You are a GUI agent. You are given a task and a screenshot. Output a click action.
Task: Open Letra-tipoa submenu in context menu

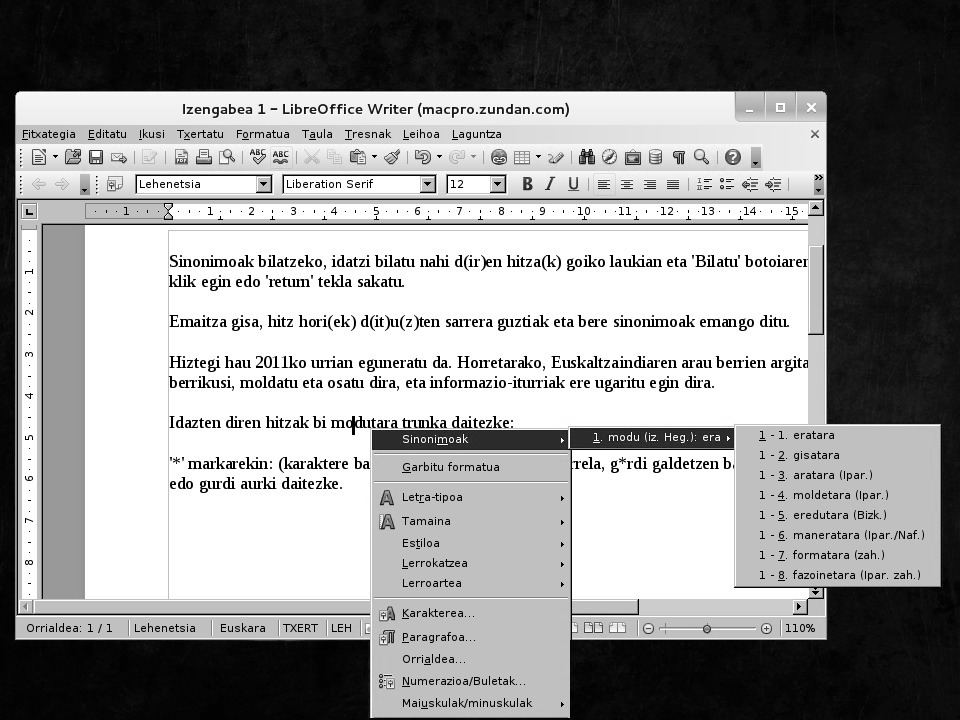click(x=470, y=497)
